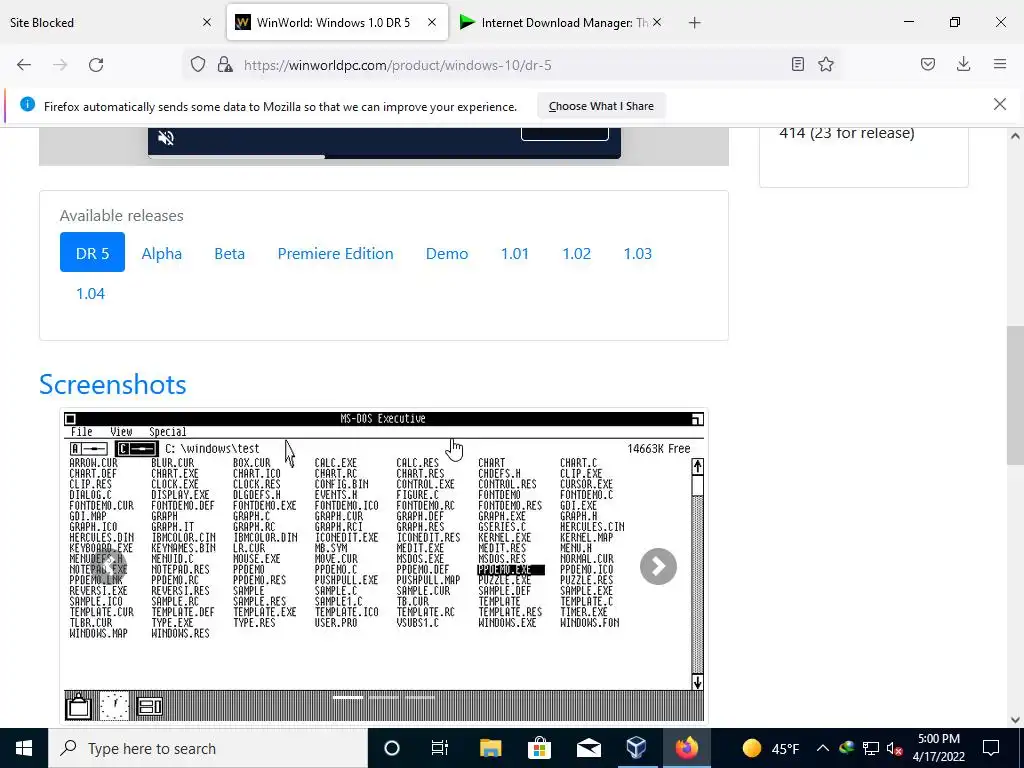Click the MS-DOS Executive screenshot image
This screenshot has width=1024, height=768.
(384, 566)
